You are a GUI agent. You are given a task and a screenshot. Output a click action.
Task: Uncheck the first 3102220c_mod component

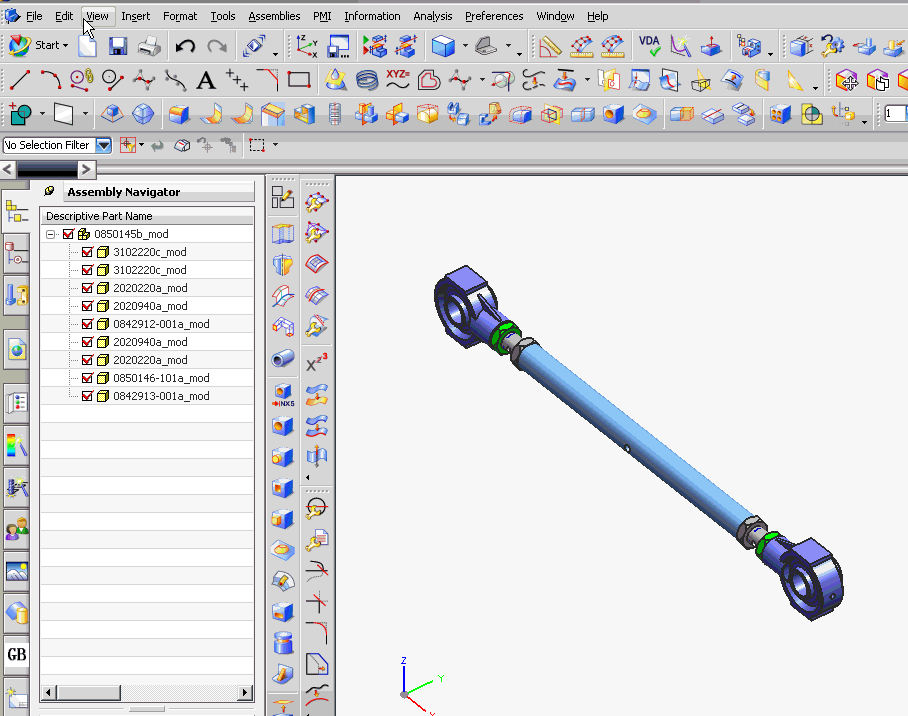coord(87,252)
